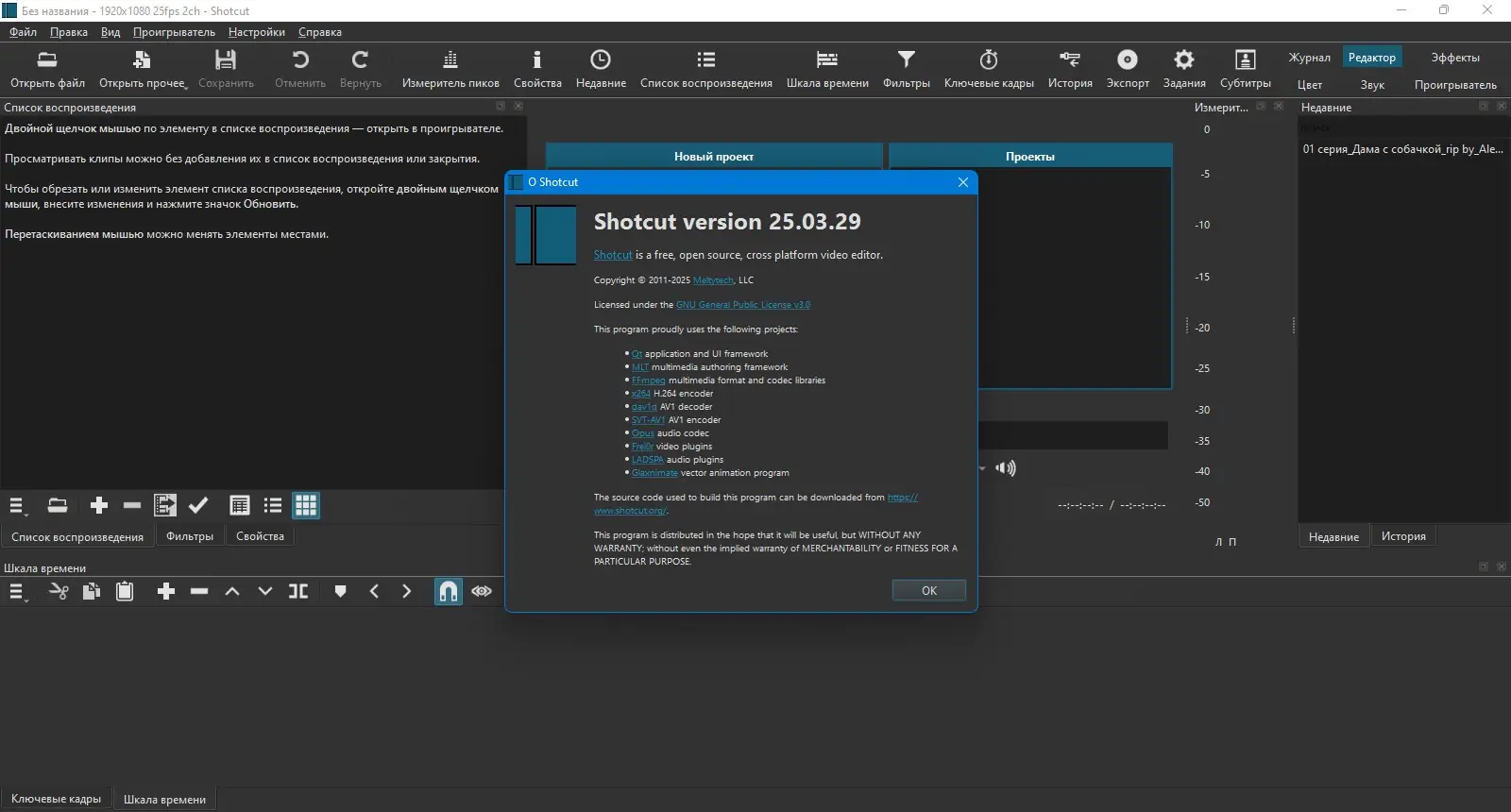
Task: Close the Список воспроизведения panel
Action: tap(518, 107)
